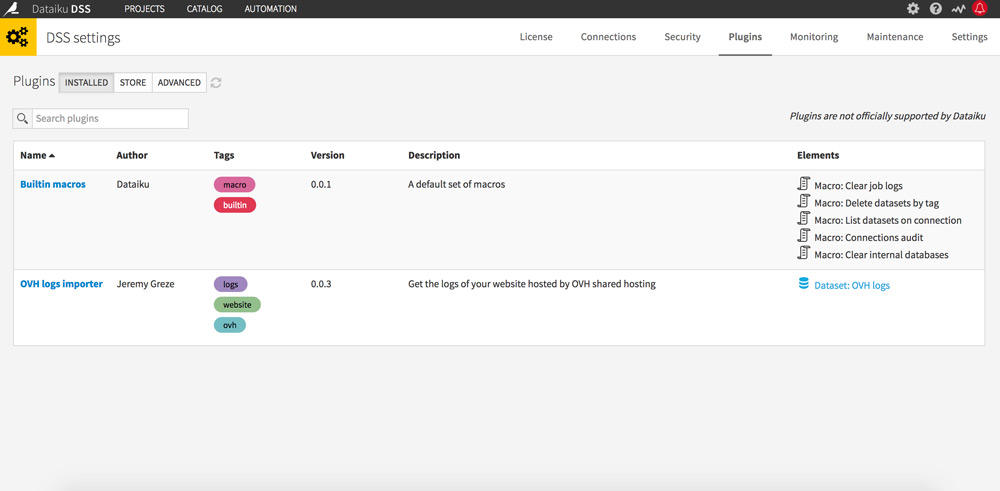This screenshot has width=1000, height=491.
Task: Go to the Connections tab
Action: point(608,37)
